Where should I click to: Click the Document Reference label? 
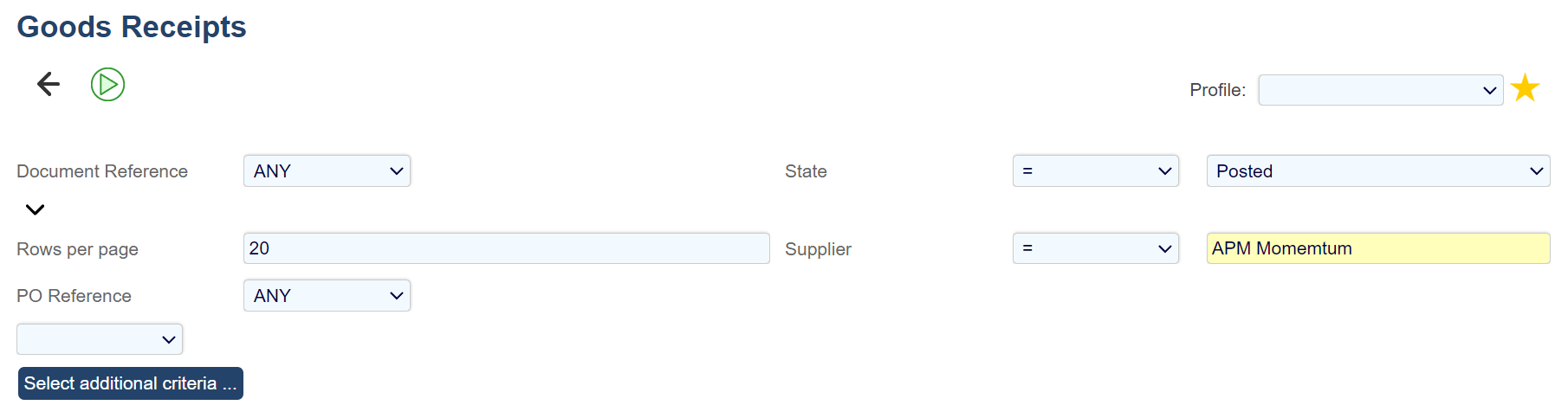102,171
